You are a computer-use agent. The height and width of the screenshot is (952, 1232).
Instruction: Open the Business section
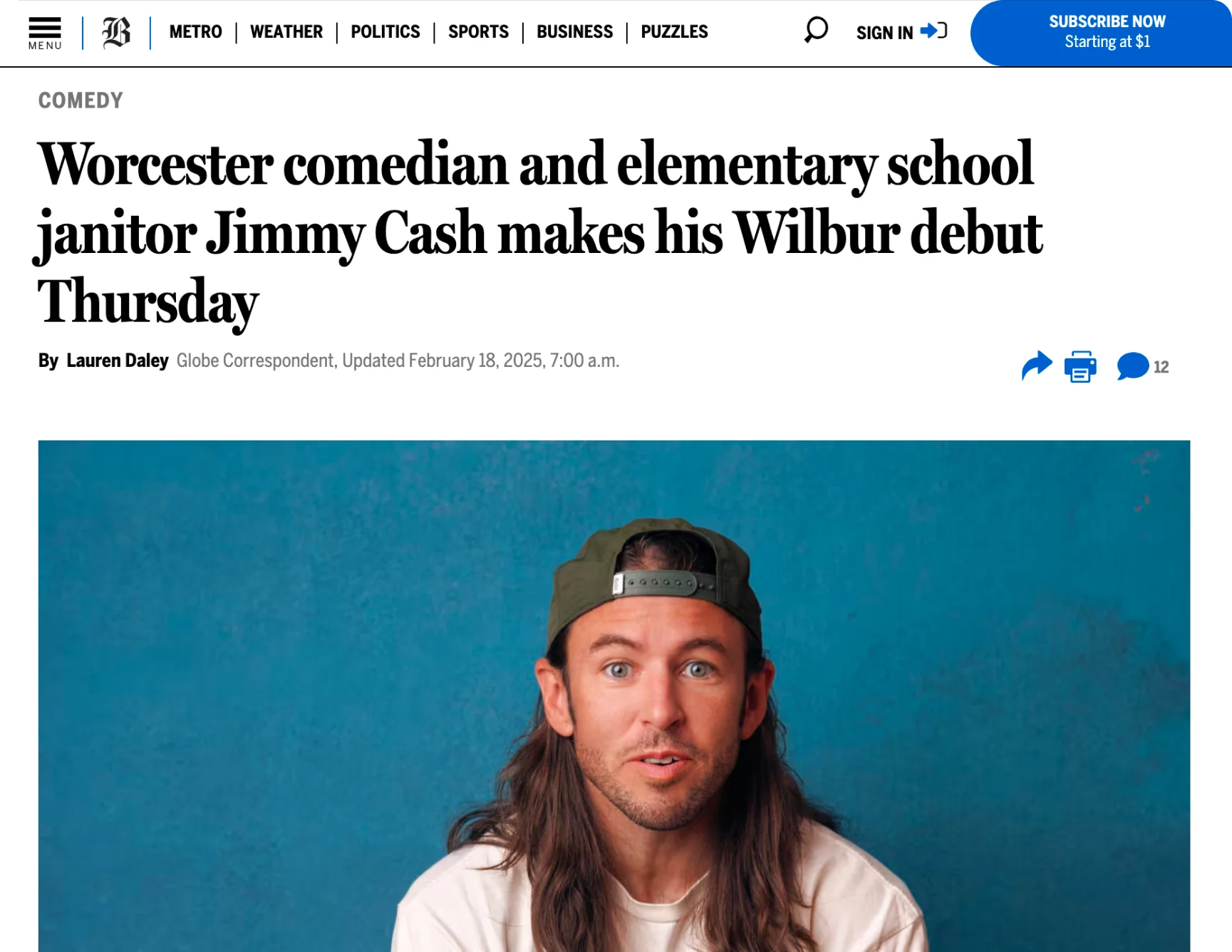[574, 32]
